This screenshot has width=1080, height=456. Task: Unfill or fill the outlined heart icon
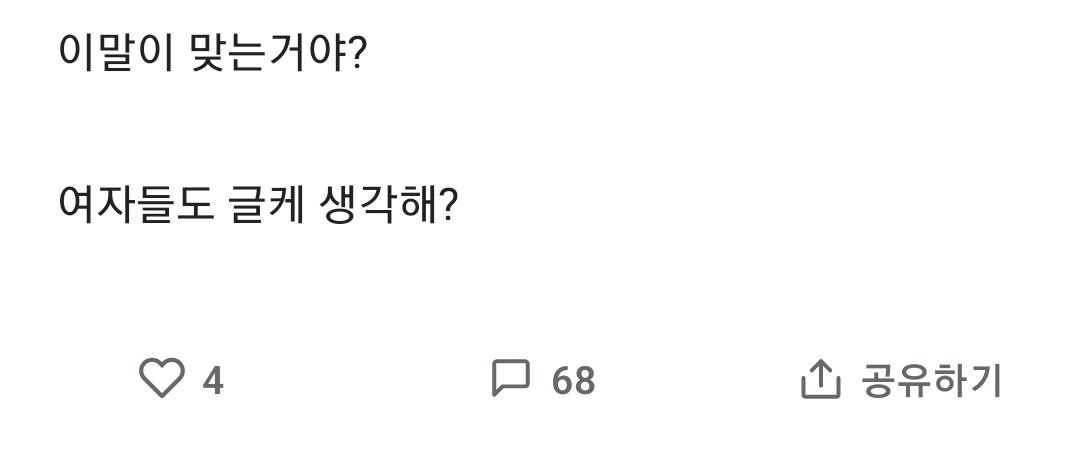point(161,380)
